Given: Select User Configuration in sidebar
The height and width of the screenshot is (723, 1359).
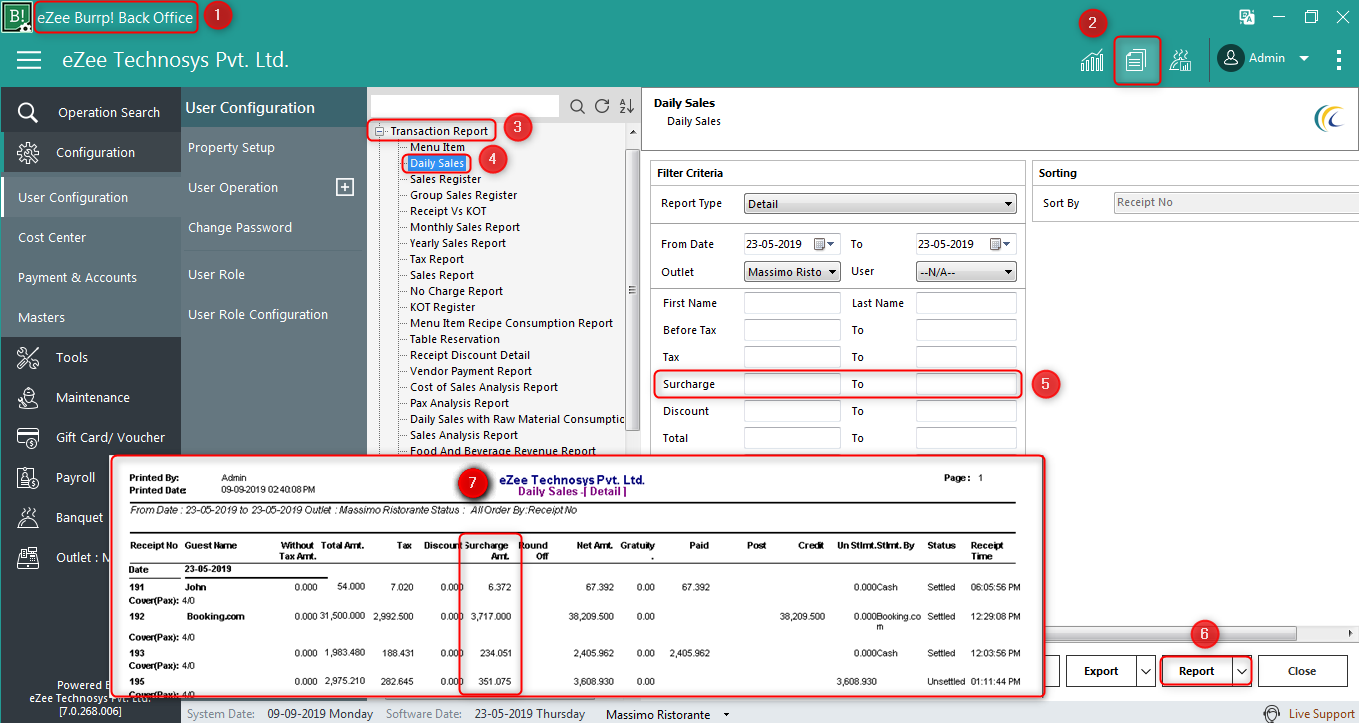Looking at the screenshot, I should tap(90, 197).
